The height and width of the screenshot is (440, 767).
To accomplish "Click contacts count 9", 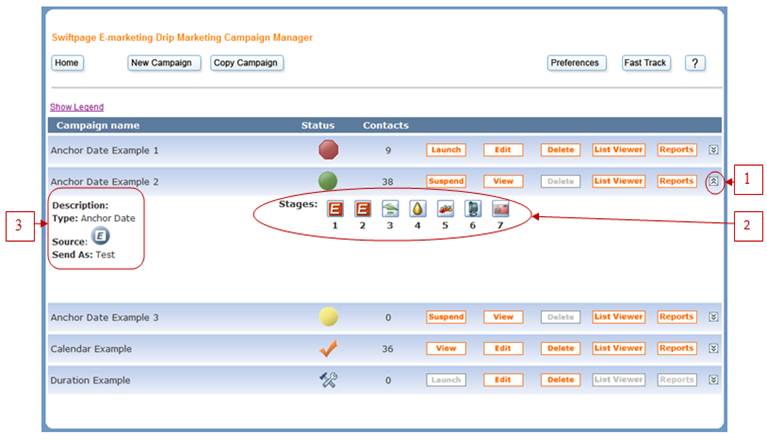I will click(388, 151).
